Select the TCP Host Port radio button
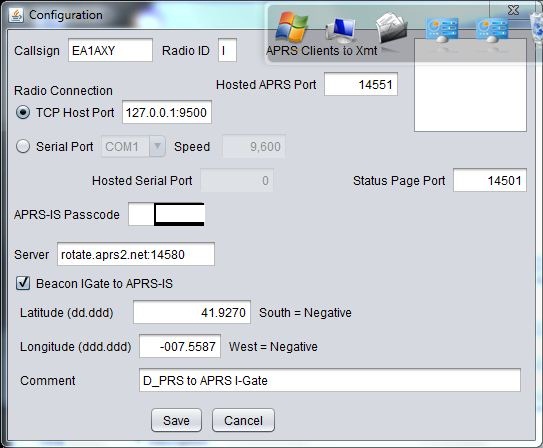The width and height of the screenshot is (543, 448). click(x=23, y=113)
